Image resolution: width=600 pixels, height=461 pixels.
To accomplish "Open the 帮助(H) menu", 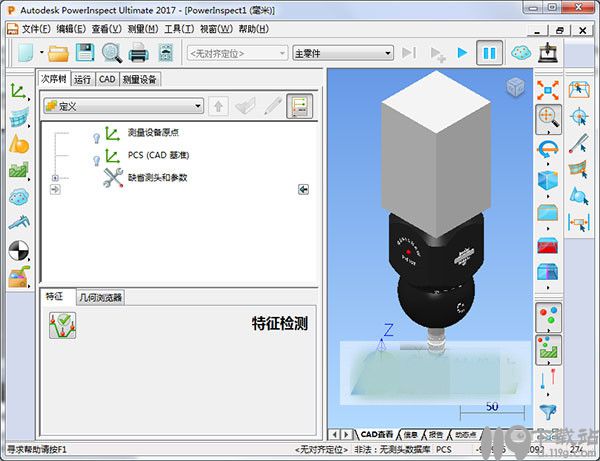I will pos(254,29).
